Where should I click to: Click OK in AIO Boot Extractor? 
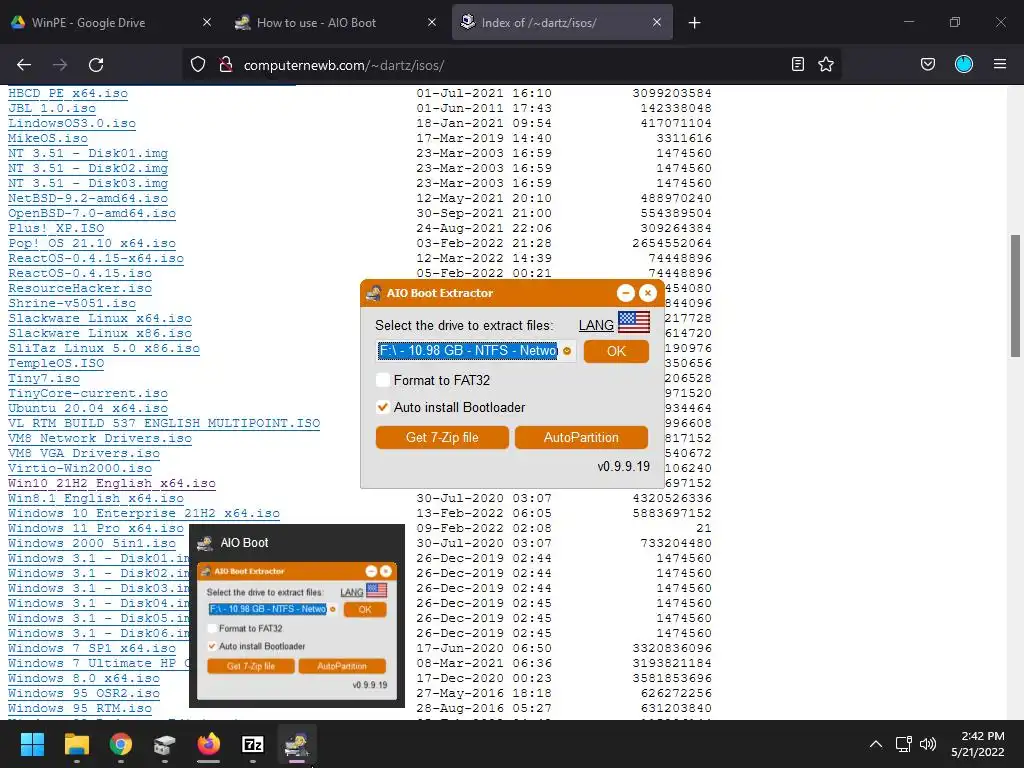pos(616,351)
